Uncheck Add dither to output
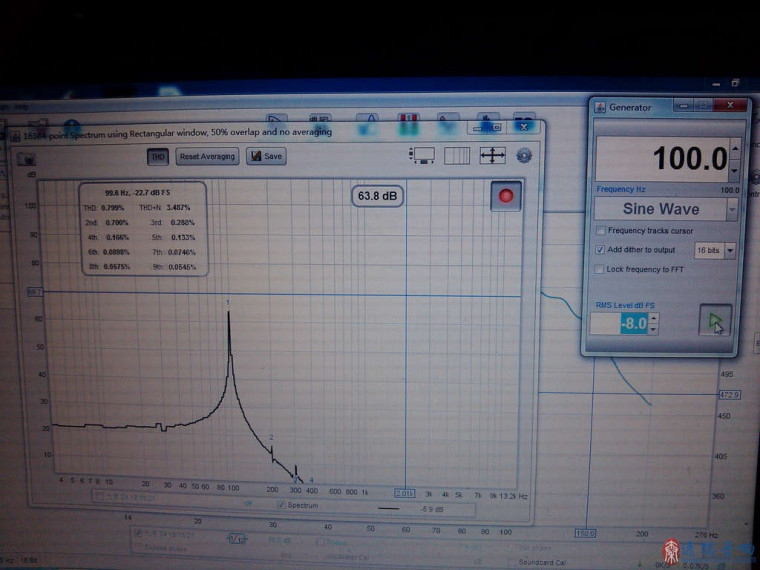 point(600,250)
